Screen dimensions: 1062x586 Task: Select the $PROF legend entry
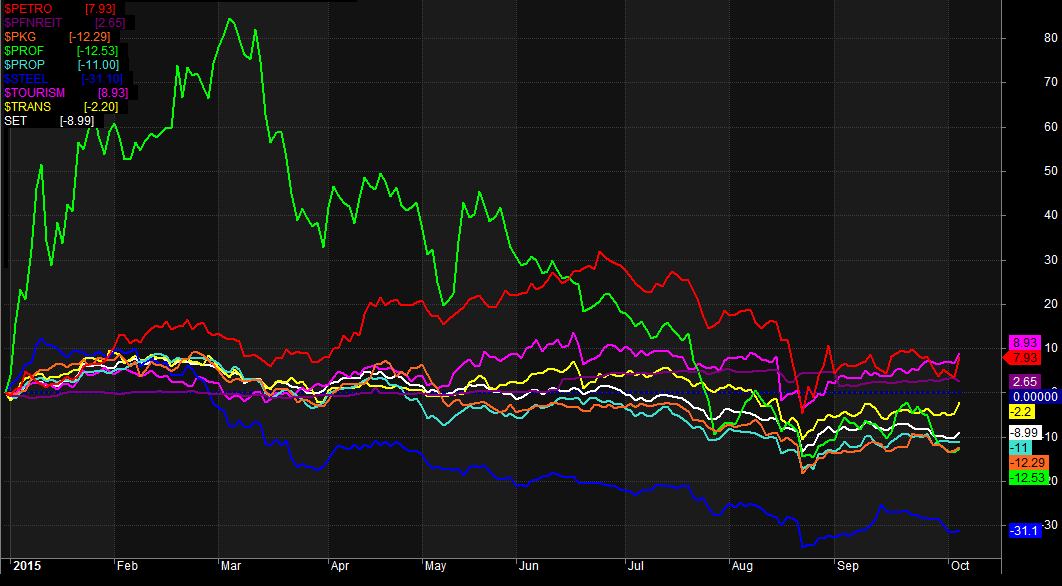(x=26, y=51)
